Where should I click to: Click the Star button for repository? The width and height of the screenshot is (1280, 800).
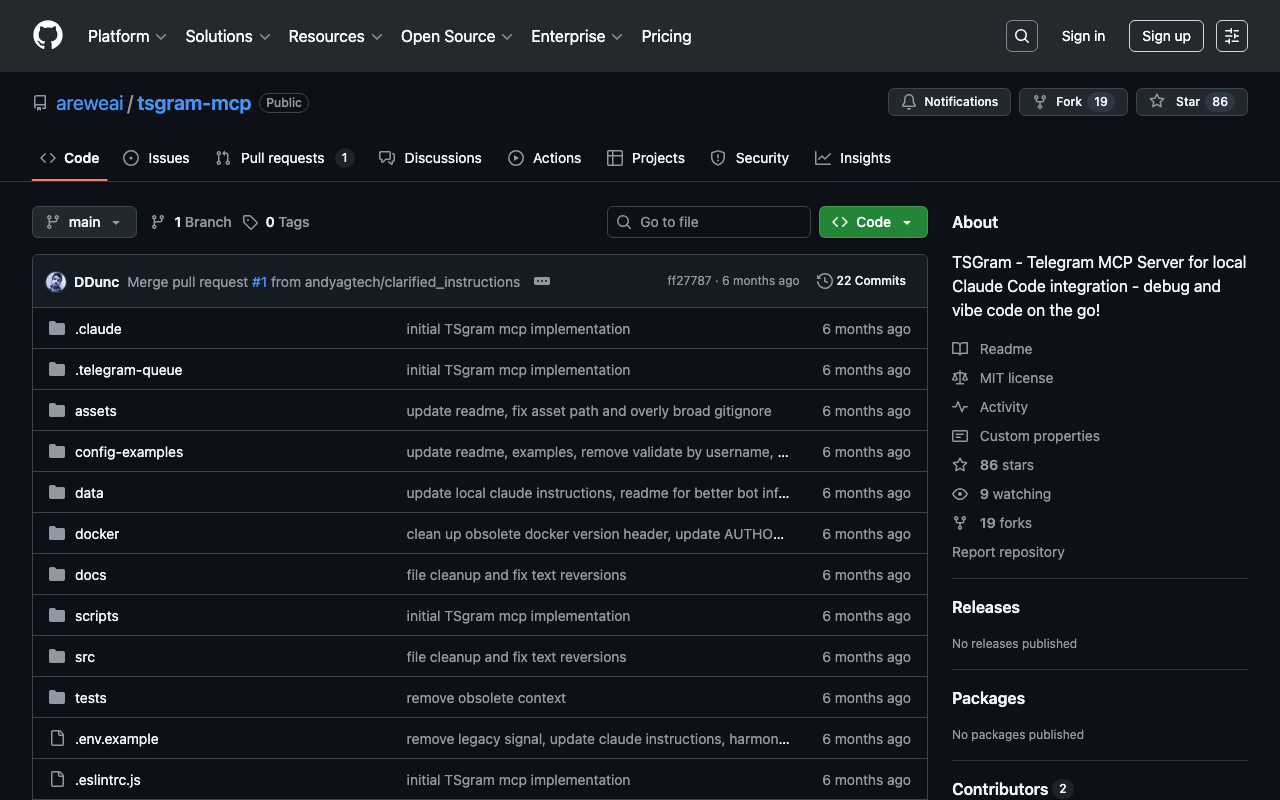(x=1190, y=102)
